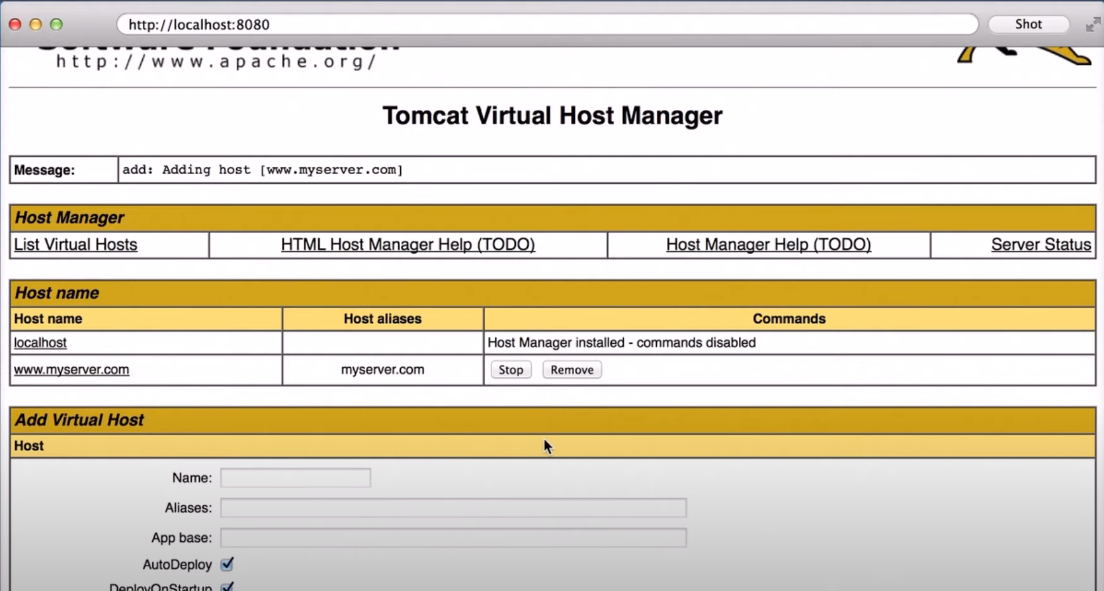Viewport: 1104px width, 591px height.
Task: Click the address bar showing localhost:8080
Action: coord(547,24)
